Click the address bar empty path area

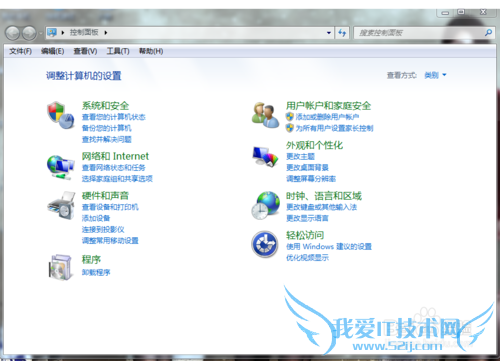pyautogui.click(x=217, y=33)
